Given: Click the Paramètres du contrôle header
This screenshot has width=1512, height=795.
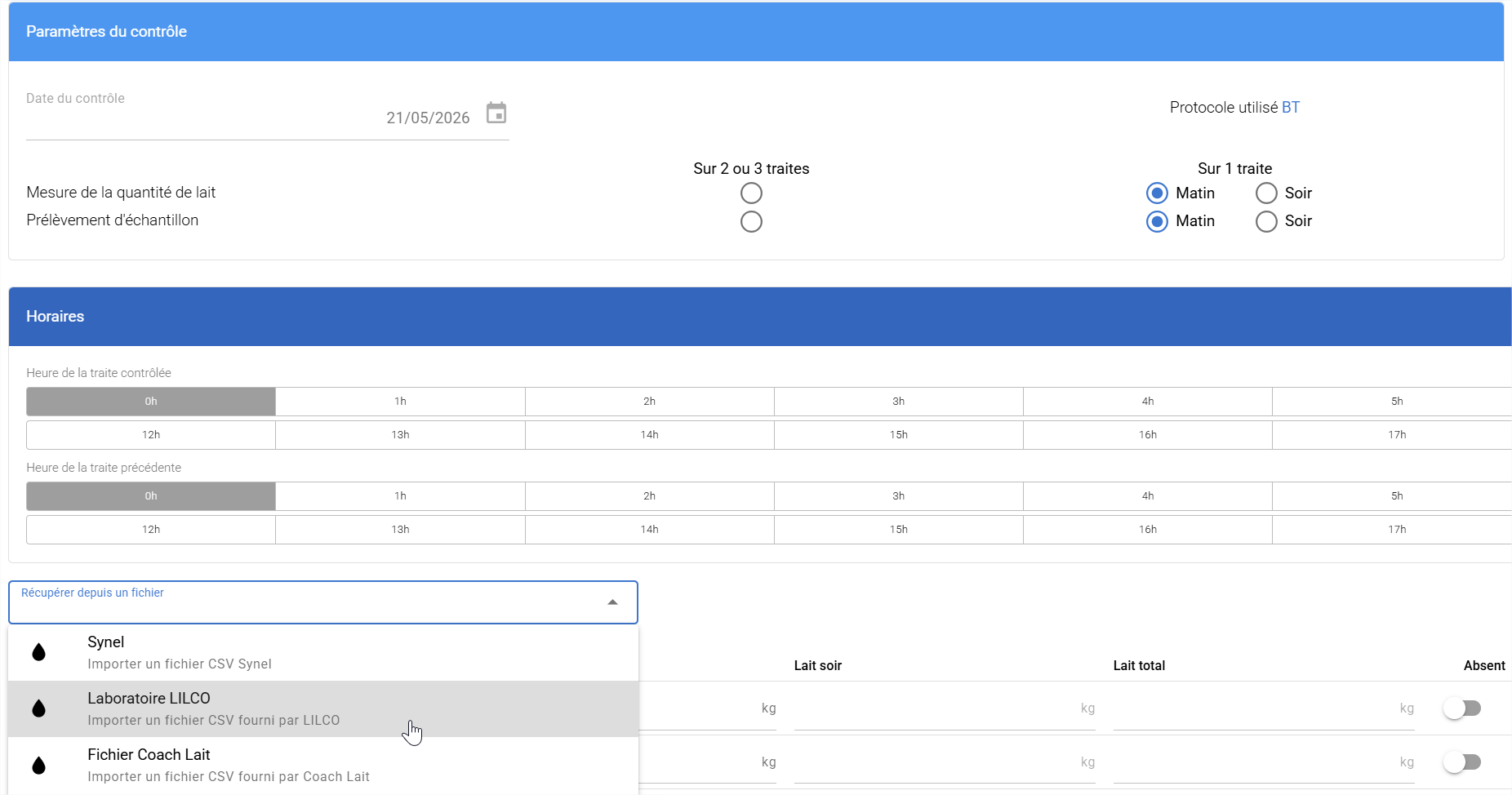Looking at the screenshot, I should 756,32.
